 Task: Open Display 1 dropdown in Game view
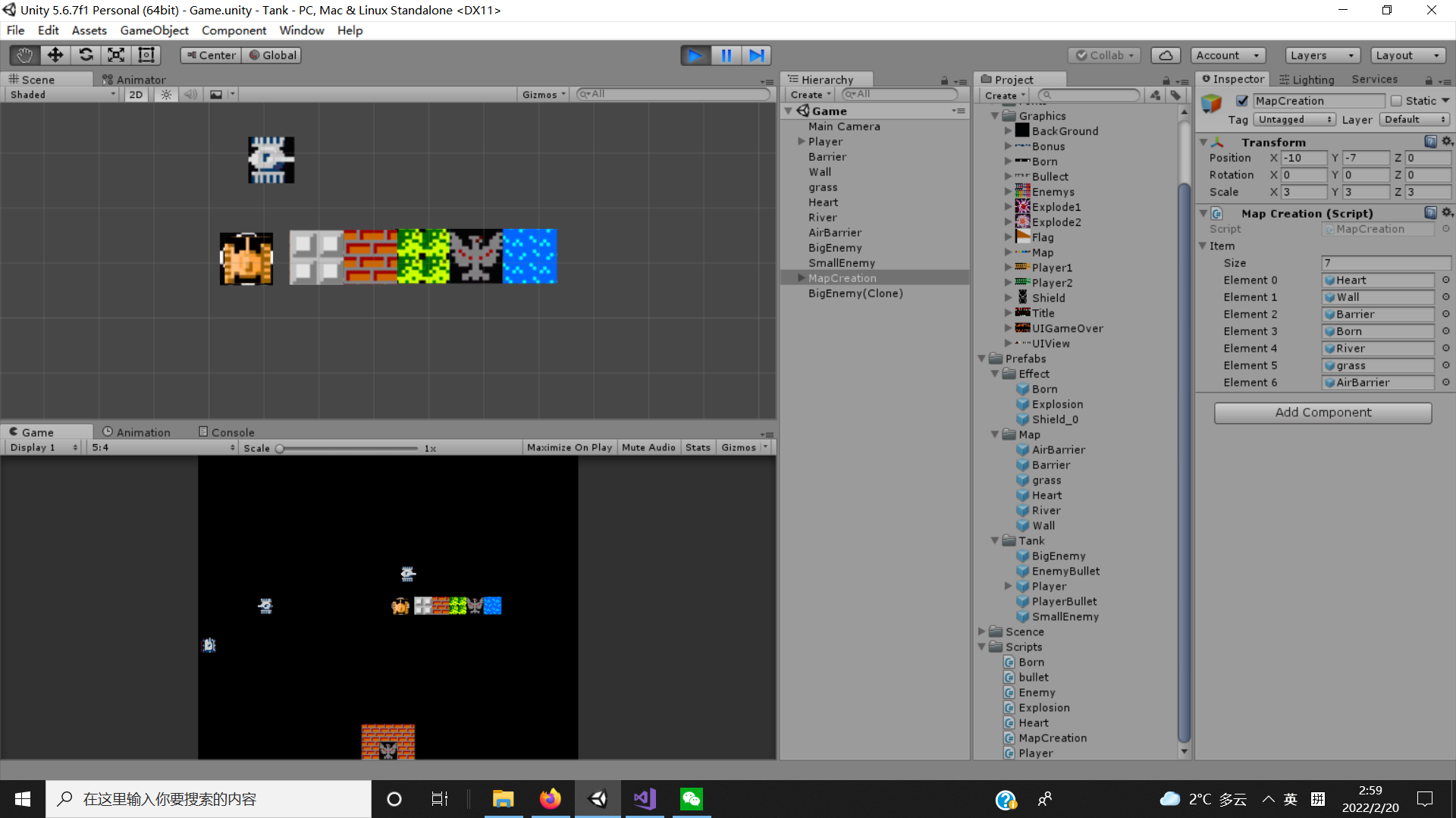(x=43, y=447)
